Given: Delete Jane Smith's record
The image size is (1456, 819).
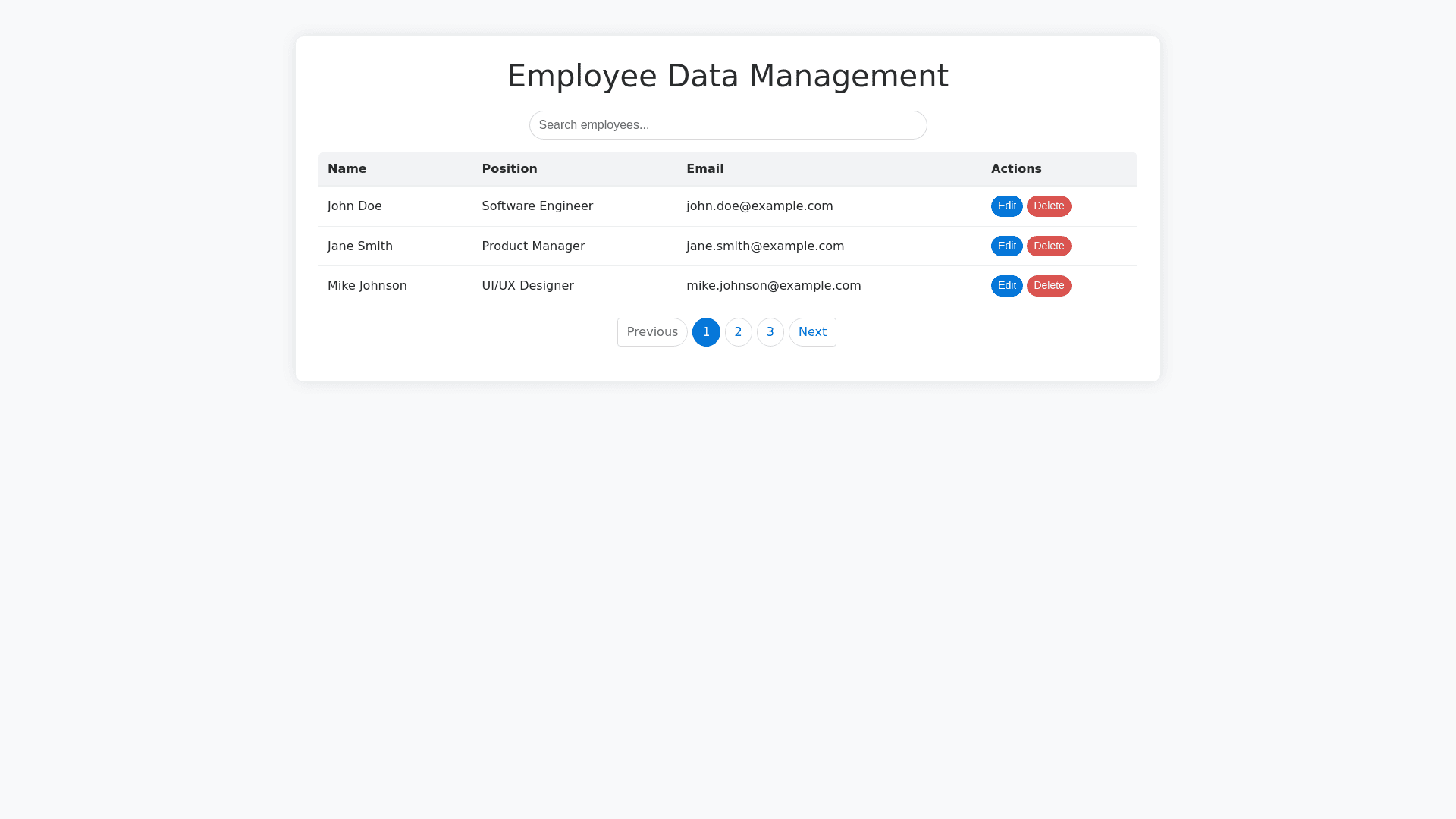Looking at the screenshot, I should coord(1048,246).
